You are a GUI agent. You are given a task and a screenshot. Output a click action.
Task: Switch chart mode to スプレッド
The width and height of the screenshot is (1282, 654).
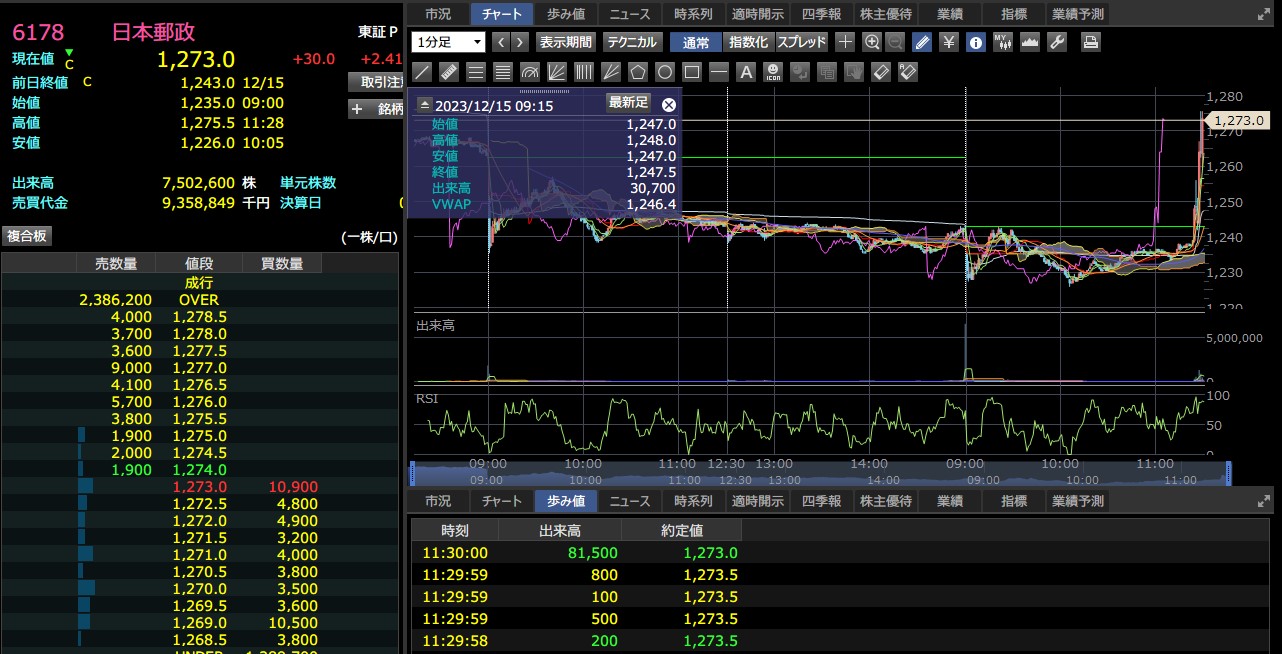click(802, 42)
